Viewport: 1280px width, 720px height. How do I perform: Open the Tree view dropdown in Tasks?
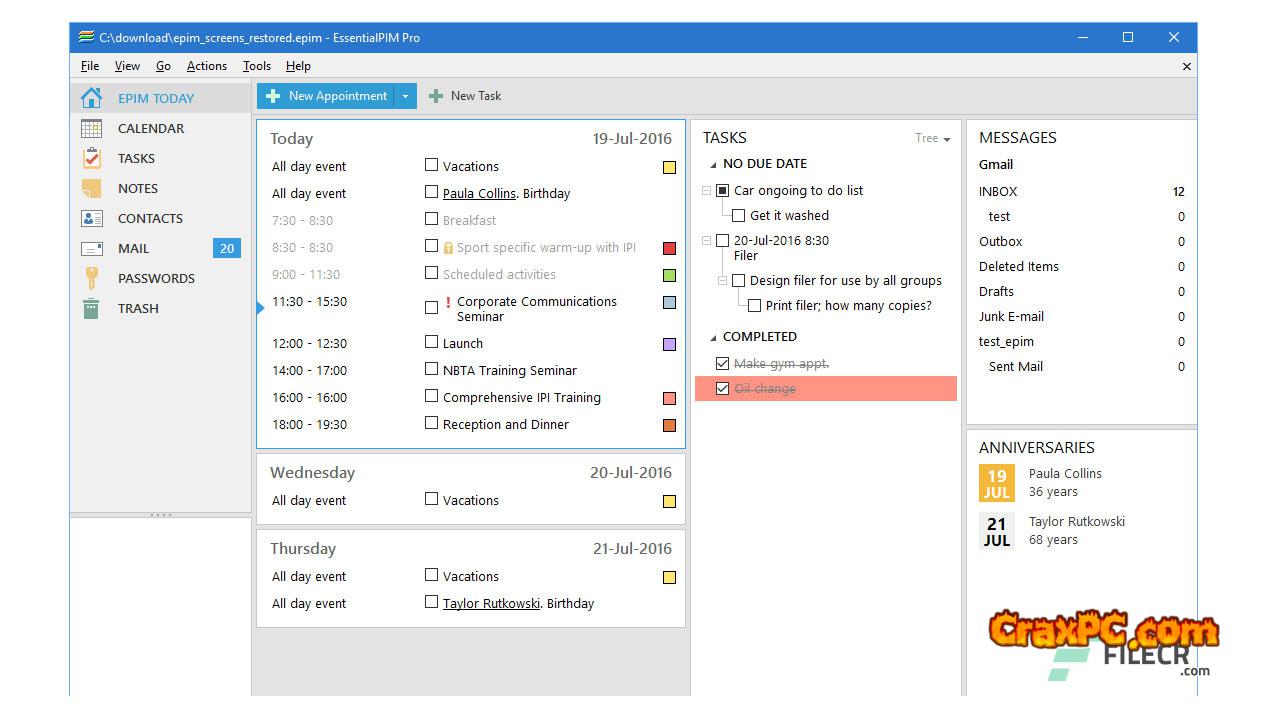932,139
